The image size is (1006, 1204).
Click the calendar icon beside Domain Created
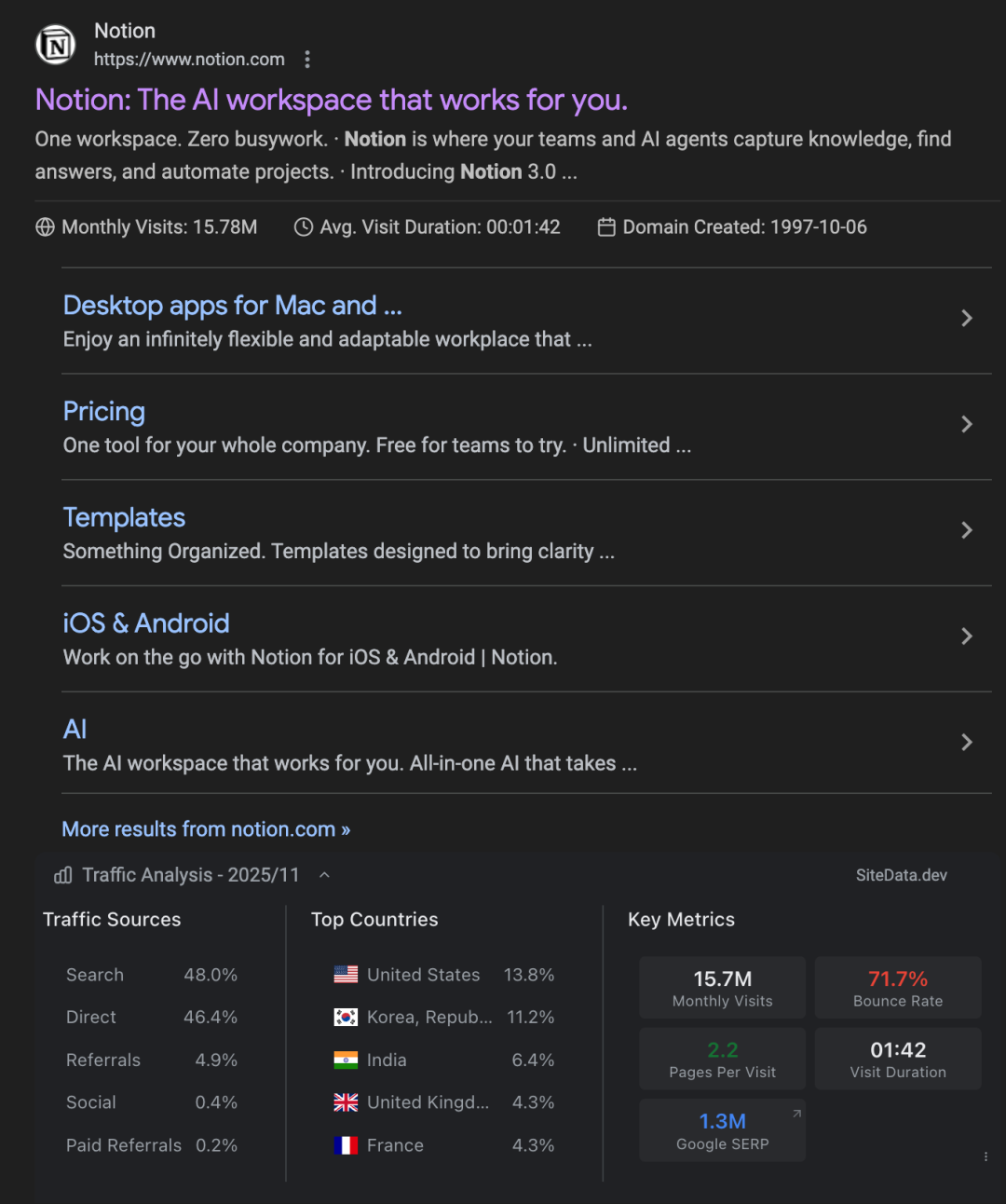(x=606, y=227)
